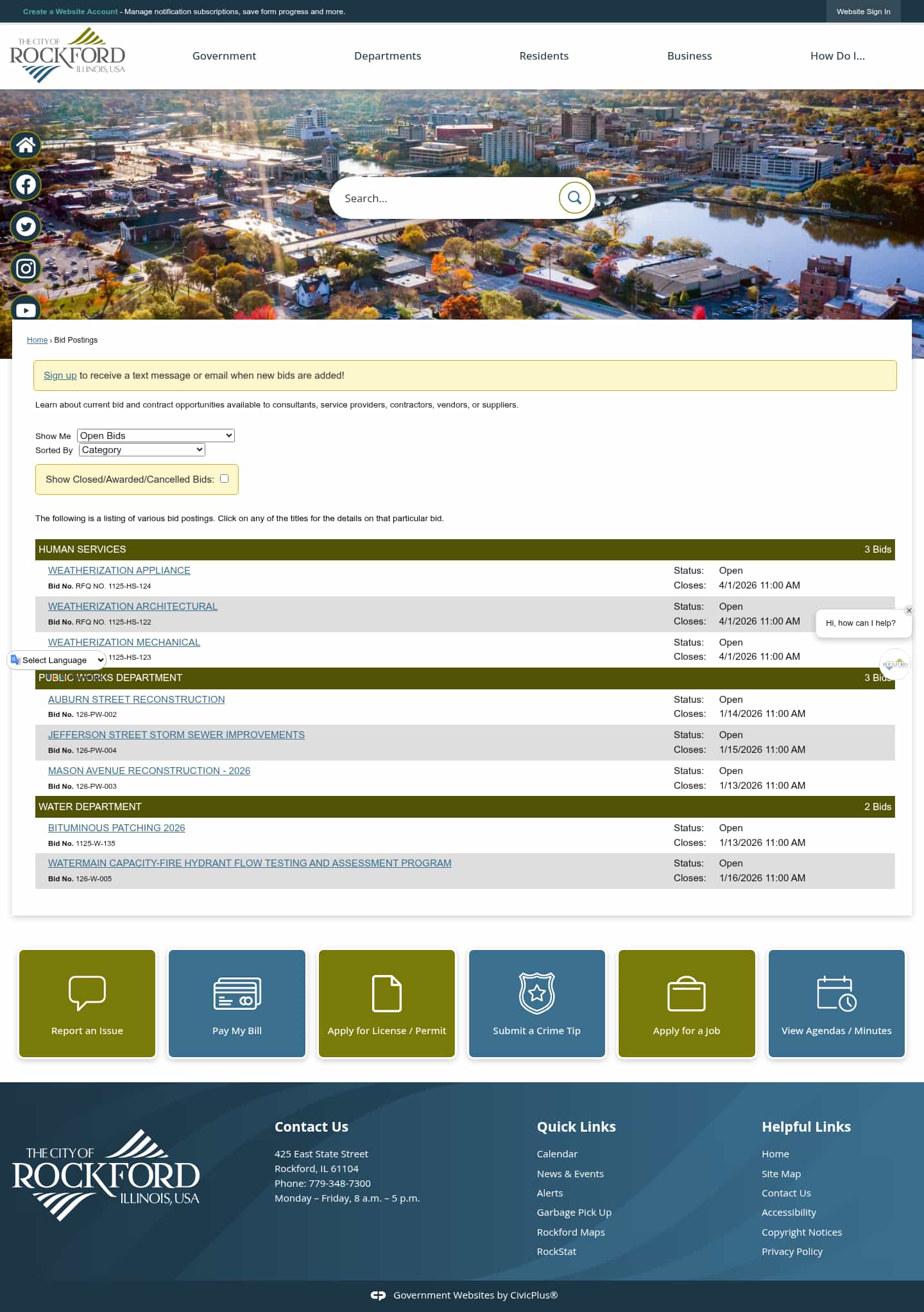Open the Twitter icon link

coord(26,227)
